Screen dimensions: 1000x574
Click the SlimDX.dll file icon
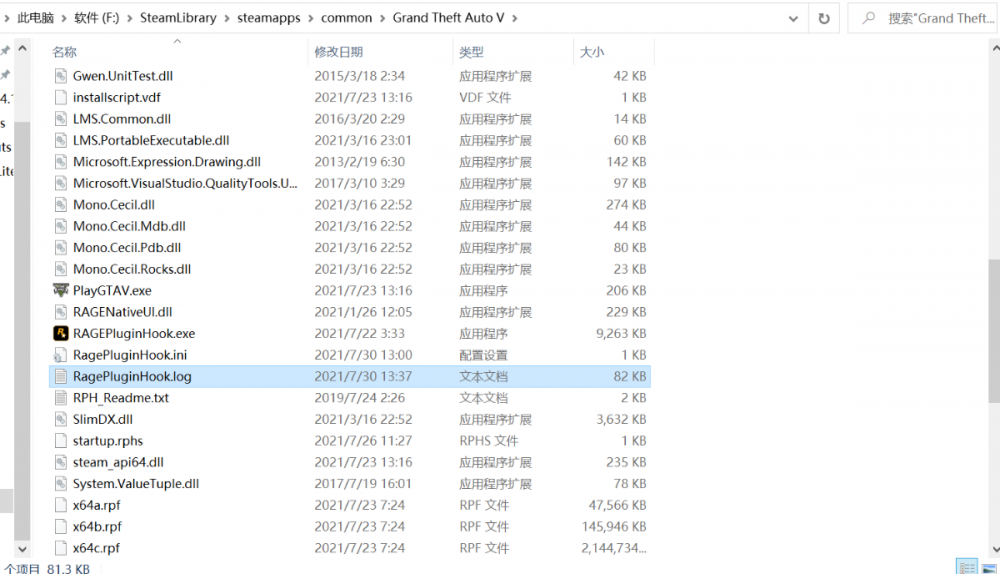coord(61,419)
